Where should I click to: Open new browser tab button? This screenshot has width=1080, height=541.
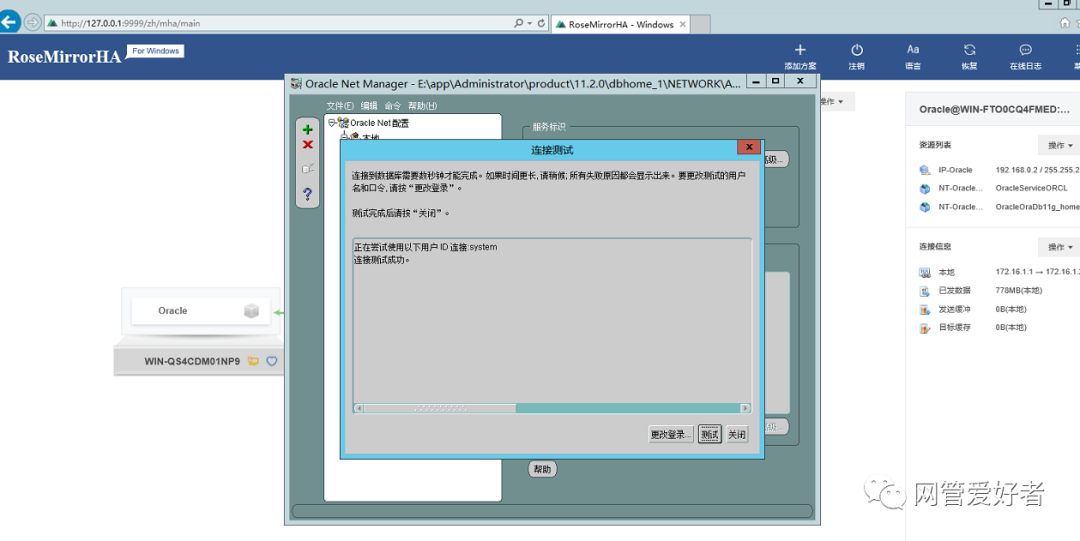tap(700, 24)
